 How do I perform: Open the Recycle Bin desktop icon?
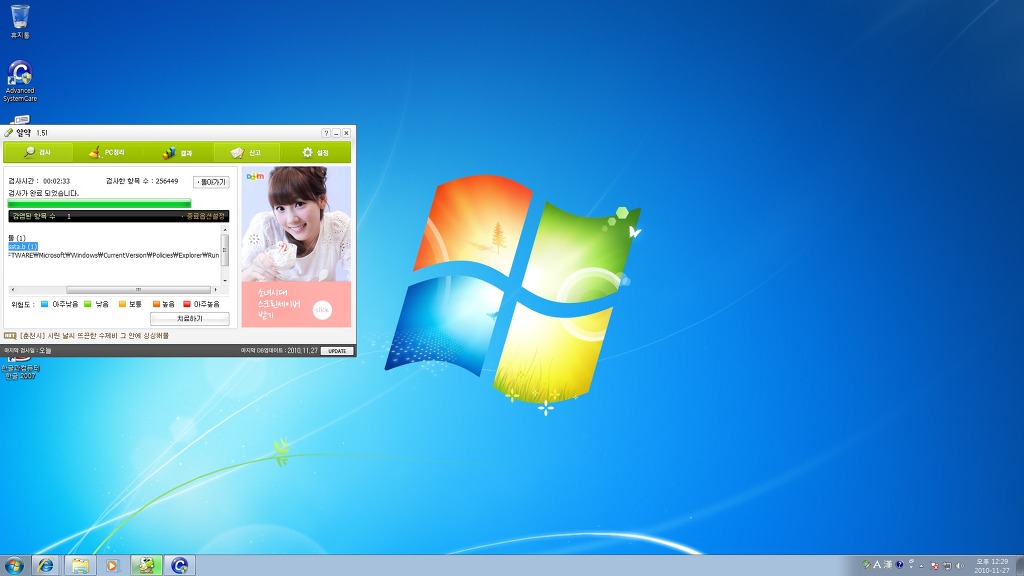pos(20,21)
